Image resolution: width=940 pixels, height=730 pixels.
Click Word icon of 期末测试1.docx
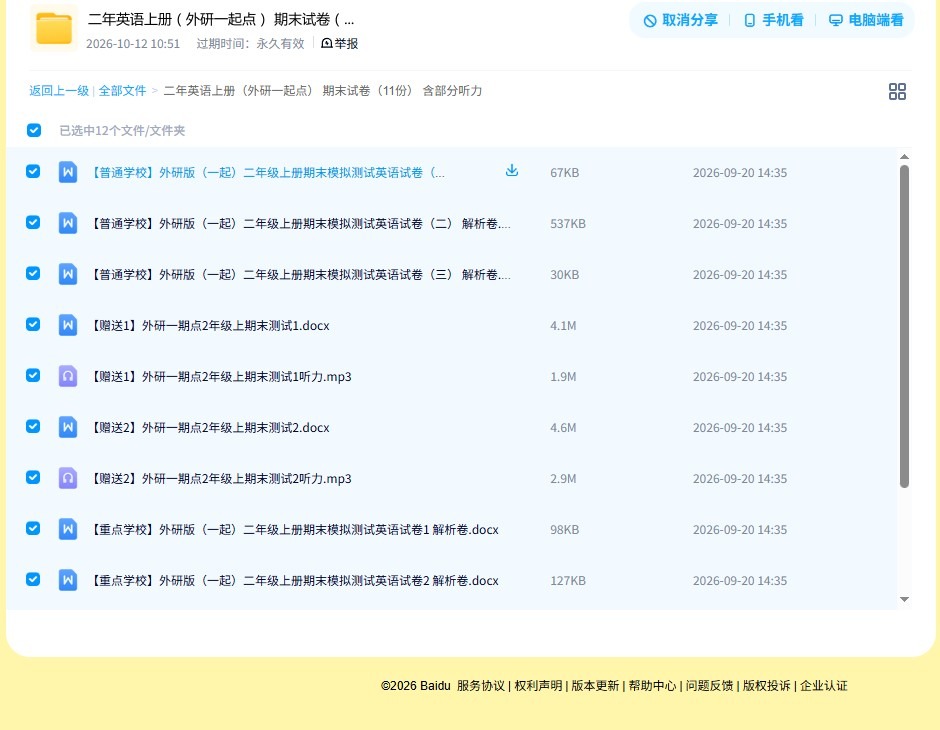68,325
